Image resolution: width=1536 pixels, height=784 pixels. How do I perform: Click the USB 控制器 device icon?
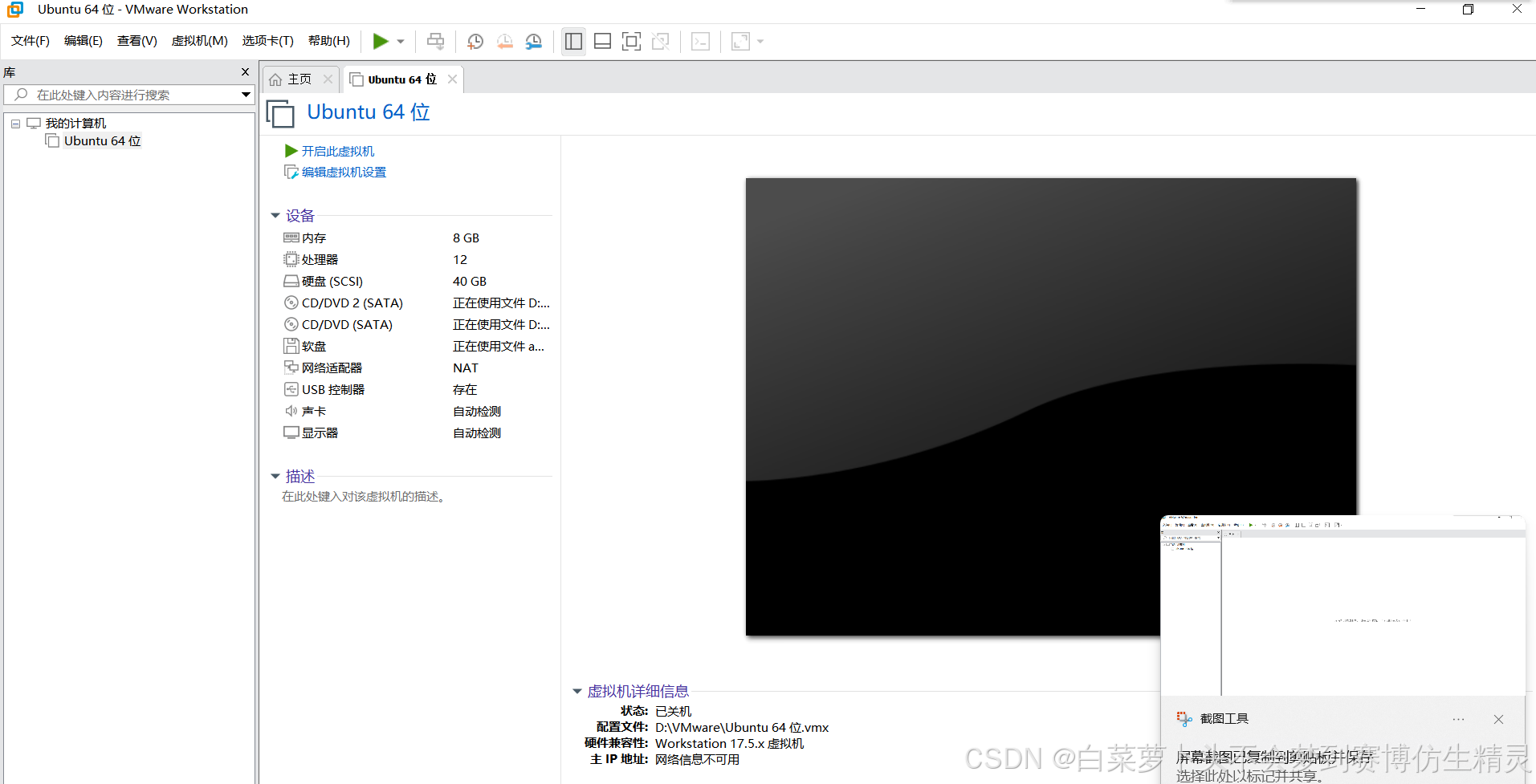click(x=291, y=389)
